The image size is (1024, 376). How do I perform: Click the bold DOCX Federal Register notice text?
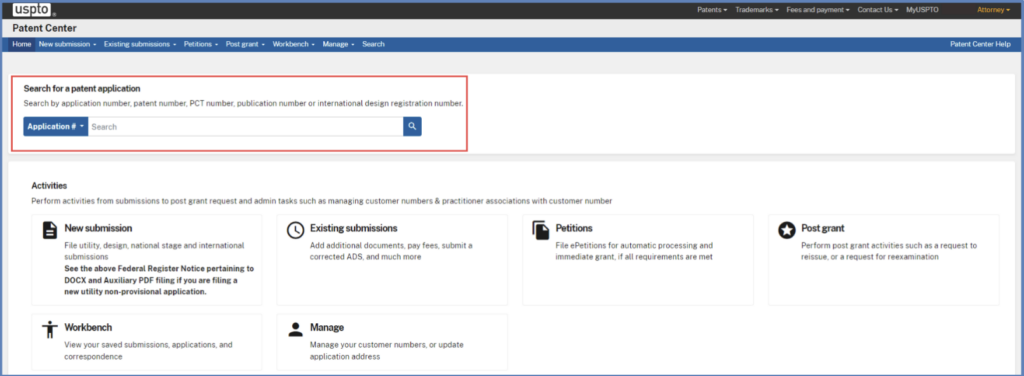tap(159, 280)
